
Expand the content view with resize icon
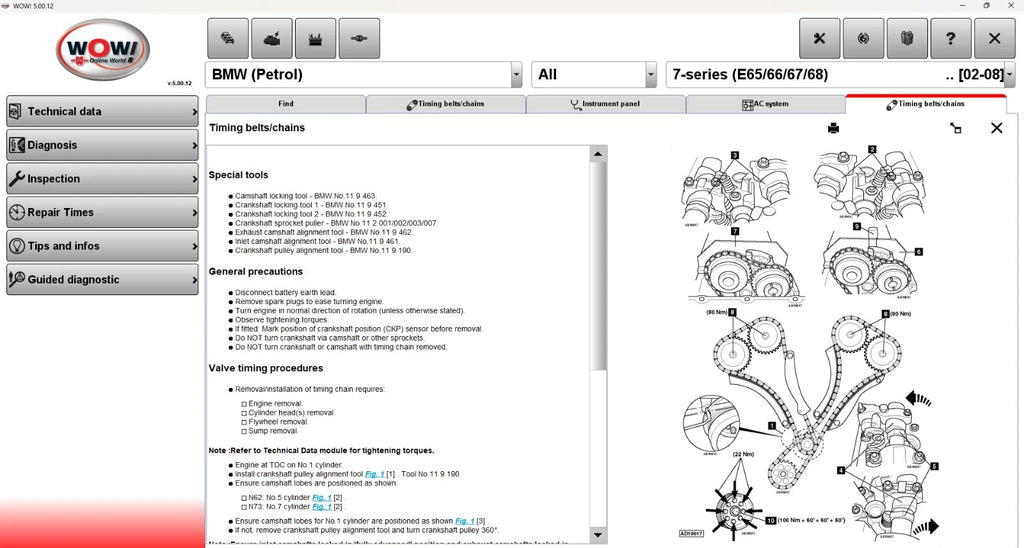click(x=955, y=128)
